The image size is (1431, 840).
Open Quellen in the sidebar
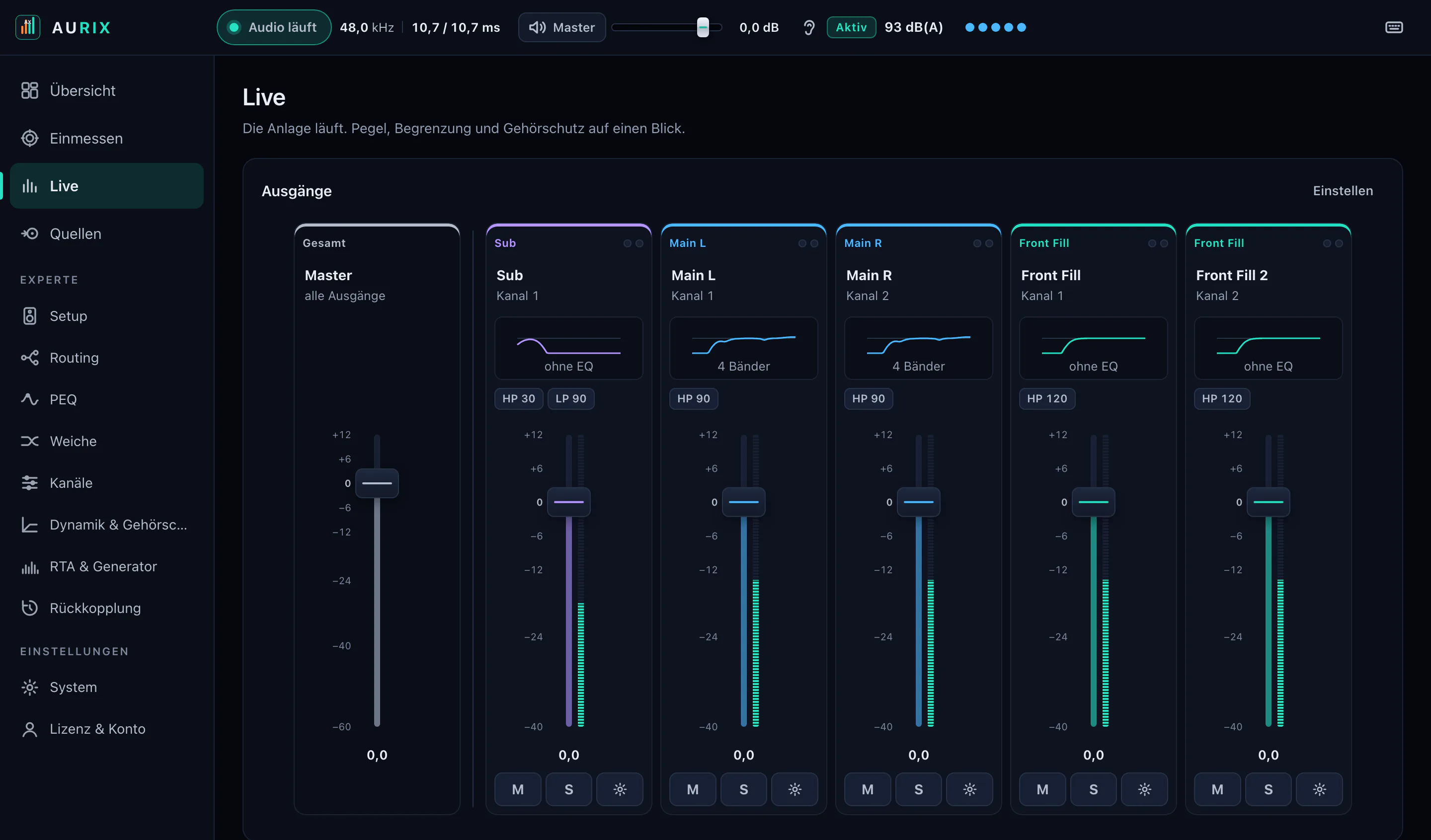[x=107, y=233]
